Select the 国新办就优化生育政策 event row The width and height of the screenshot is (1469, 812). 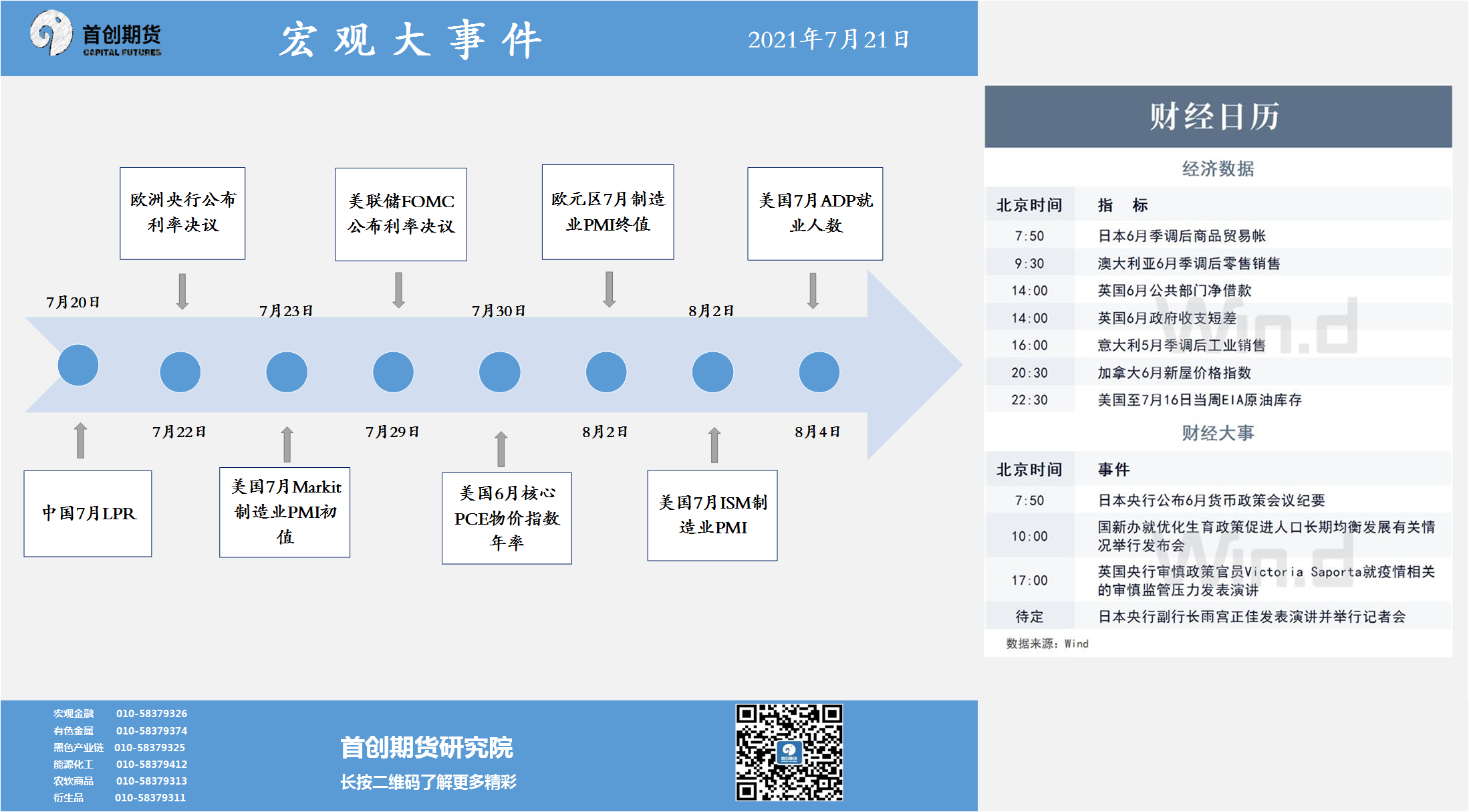point(1218,536)
